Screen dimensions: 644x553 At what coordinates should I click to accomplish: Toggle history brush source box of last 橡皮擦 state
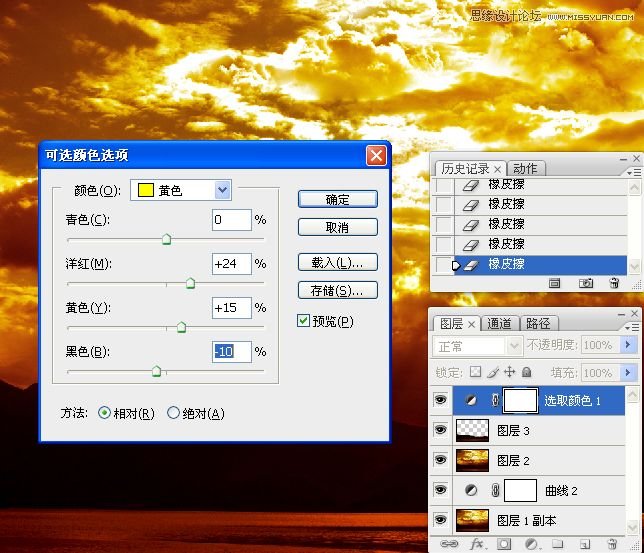[x=444, y=264]
